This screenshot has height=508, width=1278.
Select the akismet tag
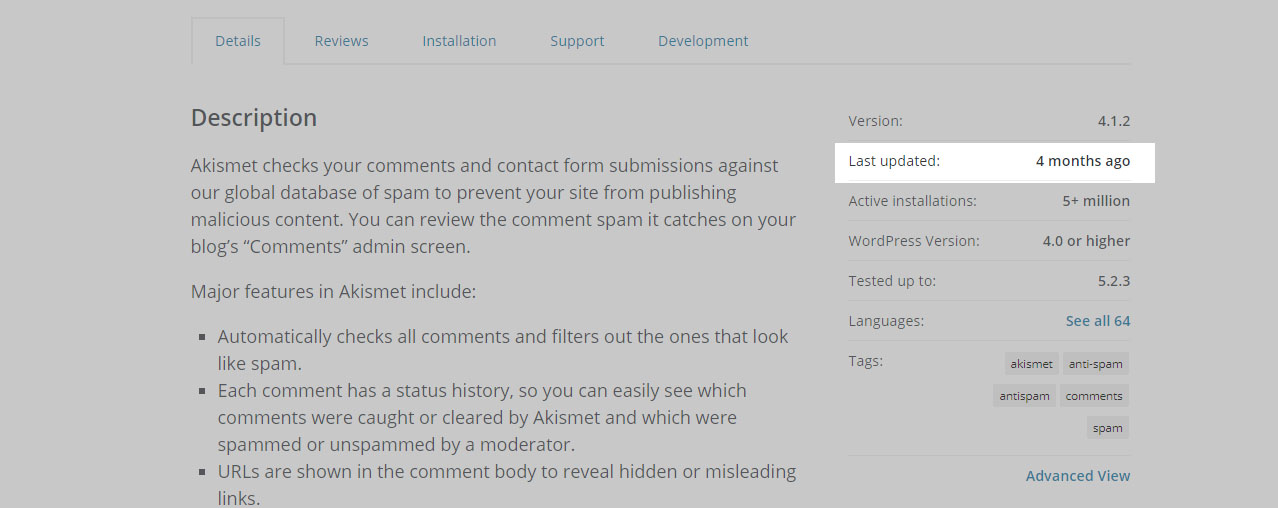[x=1031, y=364]
